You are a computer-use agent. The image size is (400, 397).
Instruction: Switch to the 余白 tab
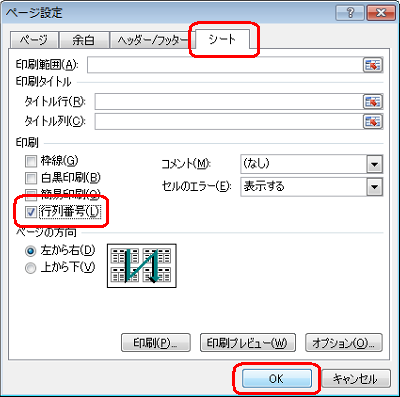click(84, 40)
